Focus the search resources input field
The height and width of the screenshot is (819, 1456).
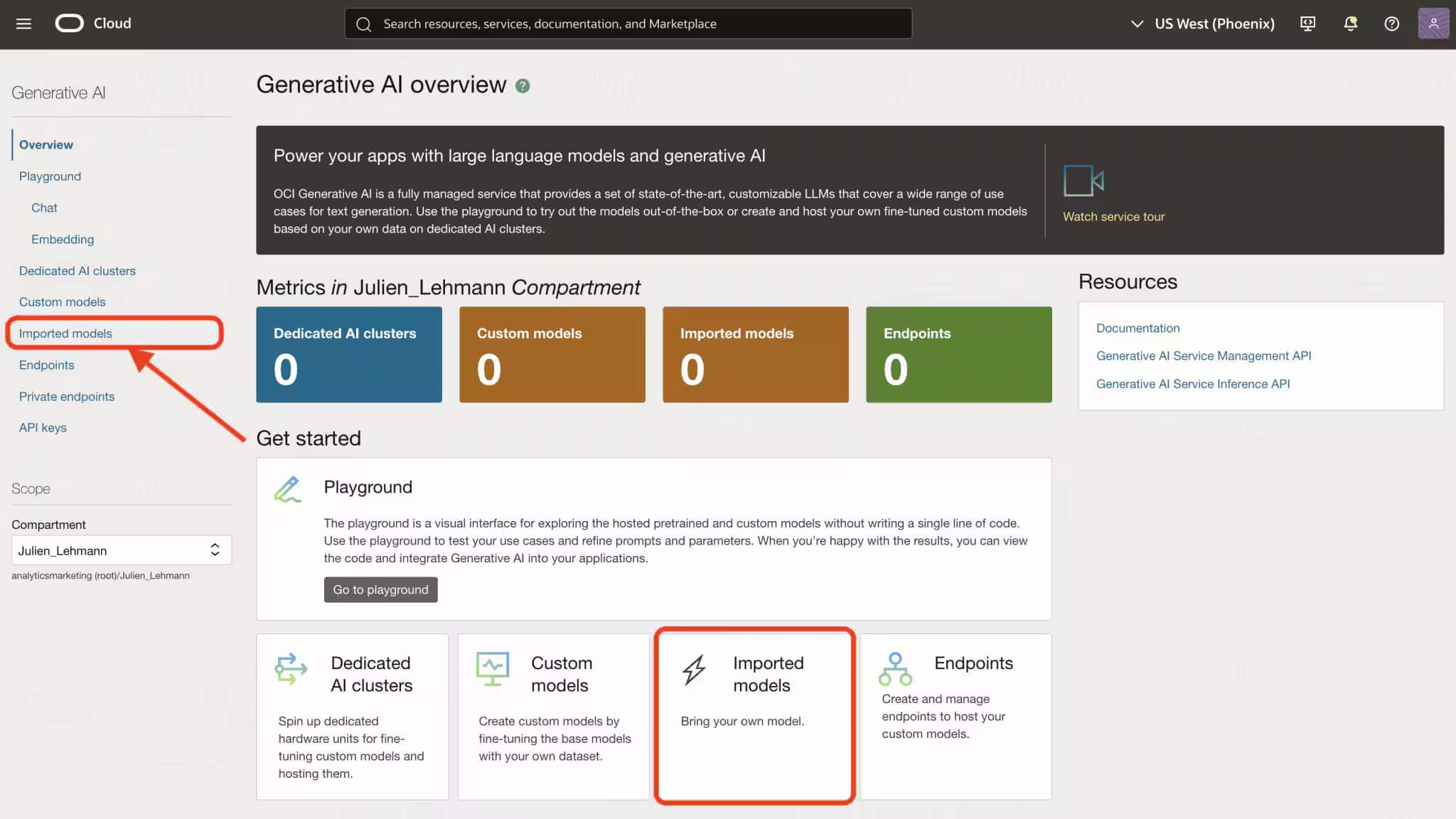(628, 23)
